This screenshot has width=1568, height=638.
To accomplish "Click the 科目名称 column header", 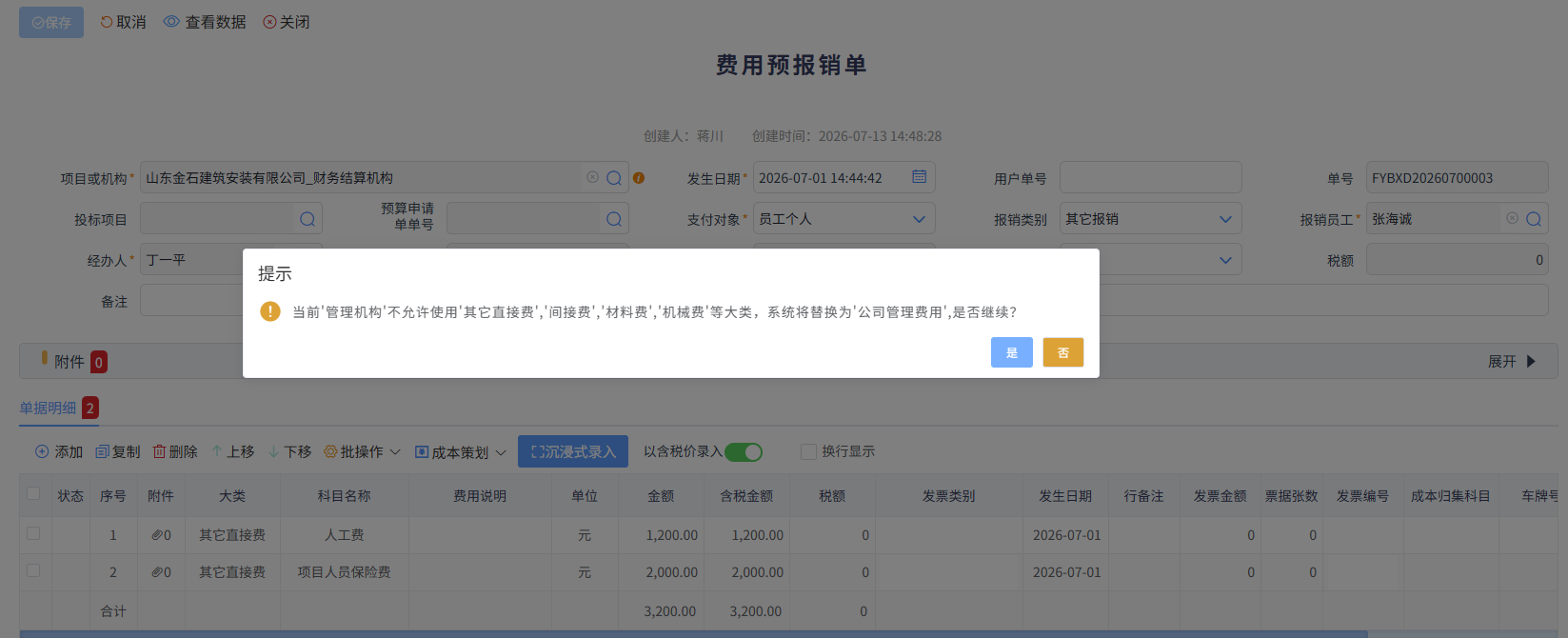I will 344,496.
